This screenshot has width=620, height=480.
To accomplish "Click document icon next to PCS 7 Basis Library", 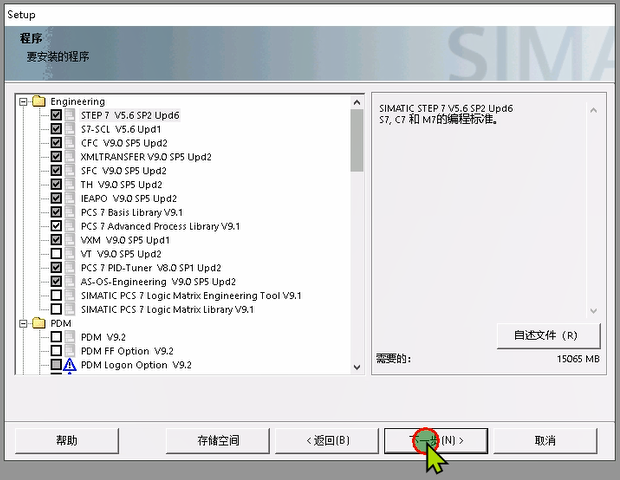I will tap(70, 212).
